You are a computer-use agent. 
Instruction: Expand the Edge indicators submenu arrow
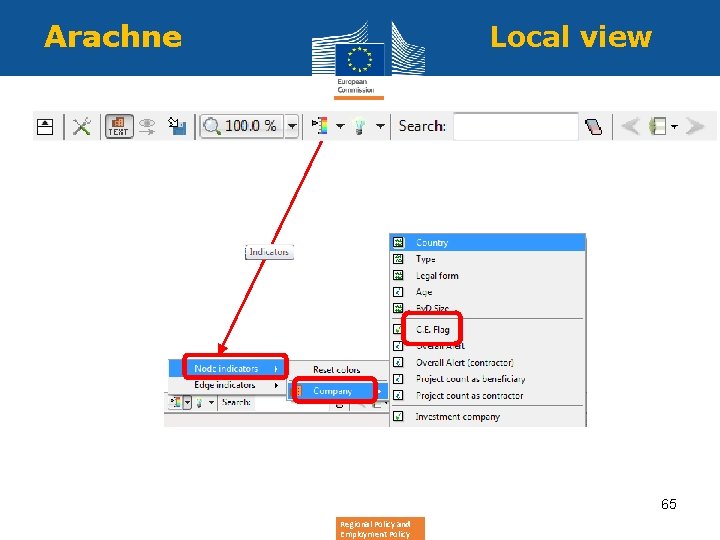click(x=276, y=385)
